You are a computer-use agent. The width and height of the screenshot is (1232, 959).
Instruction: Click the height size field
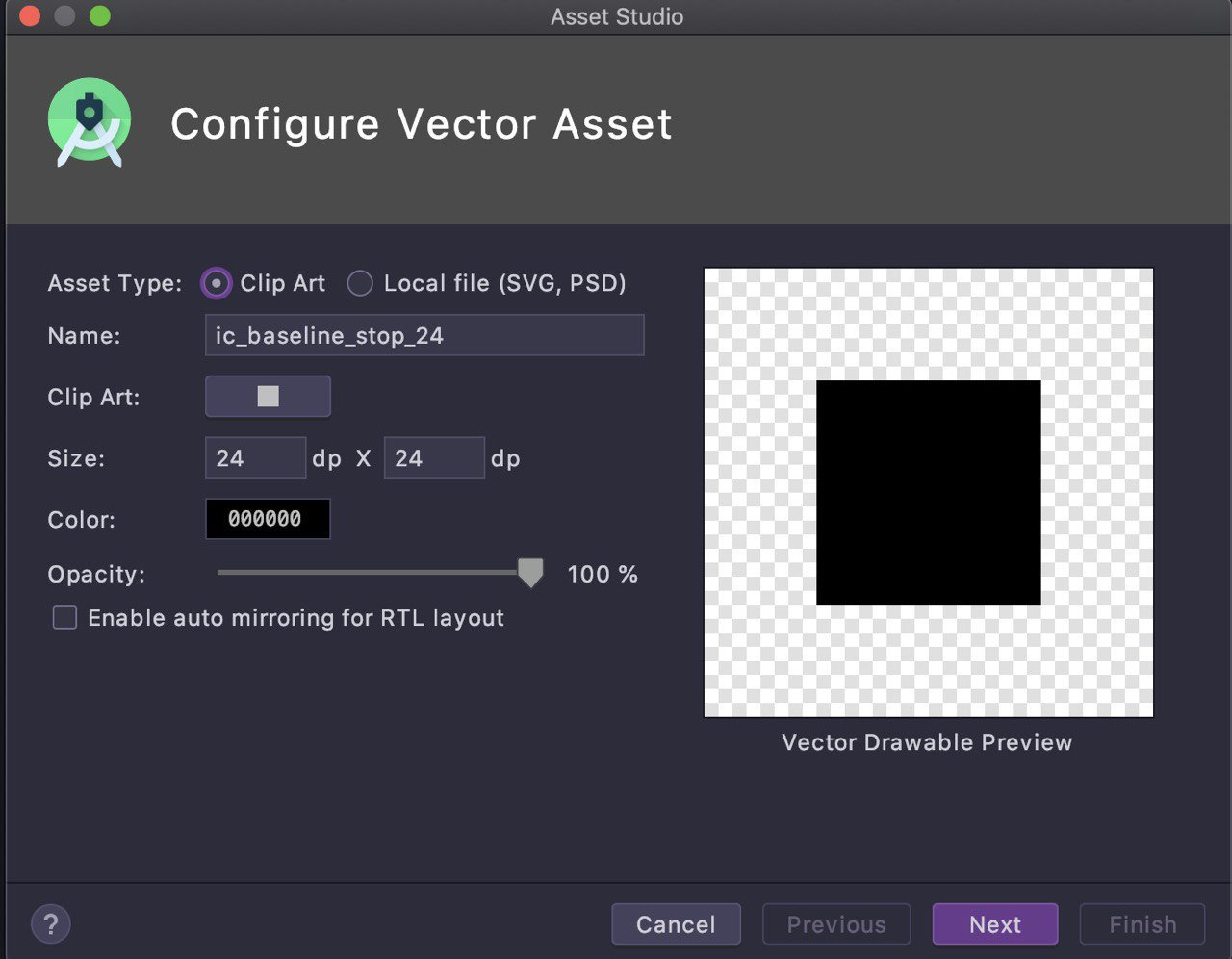coord(434,457)
